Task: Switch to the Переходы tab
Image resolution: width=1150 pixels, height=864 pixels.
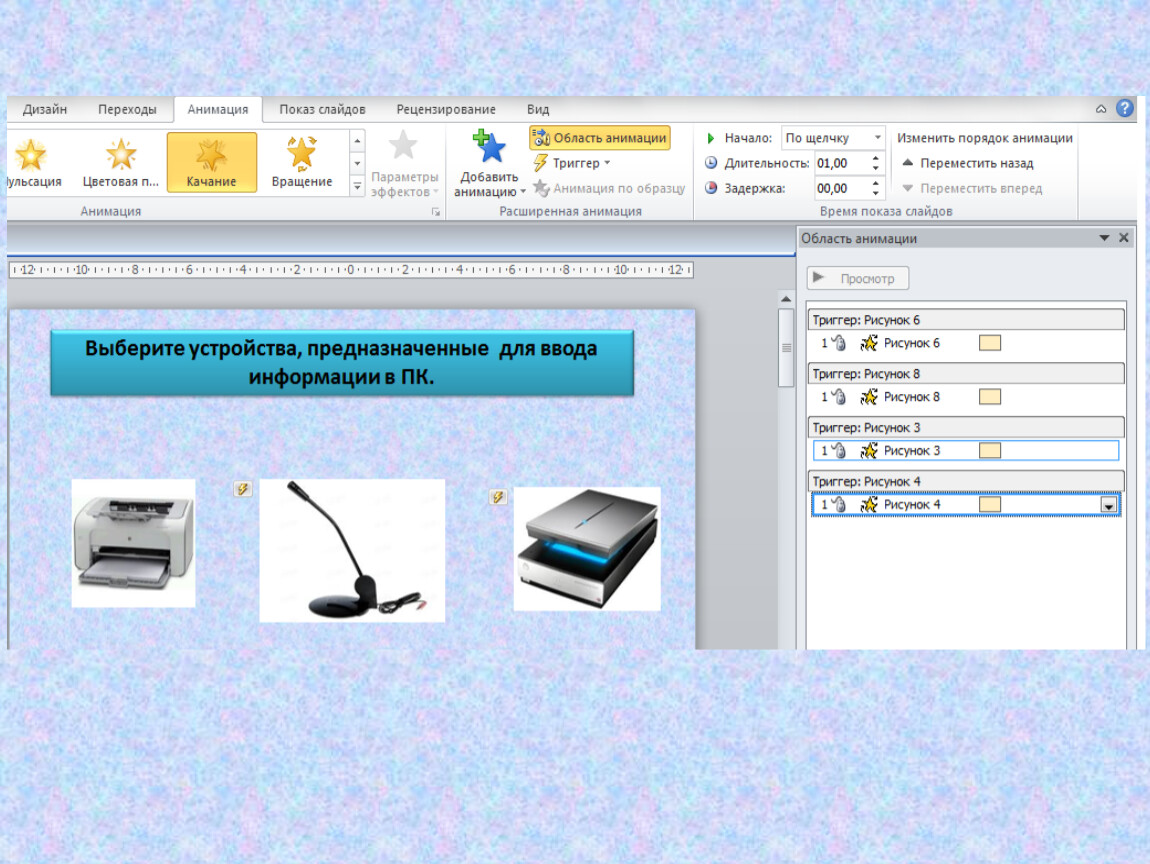Action: (x=127, y=109)
